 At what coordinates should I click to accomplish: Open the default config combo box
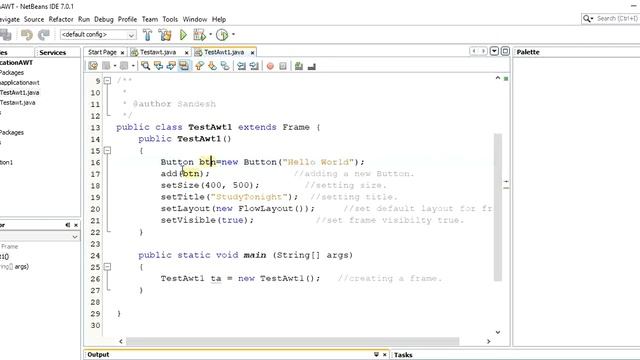(98, 35)
